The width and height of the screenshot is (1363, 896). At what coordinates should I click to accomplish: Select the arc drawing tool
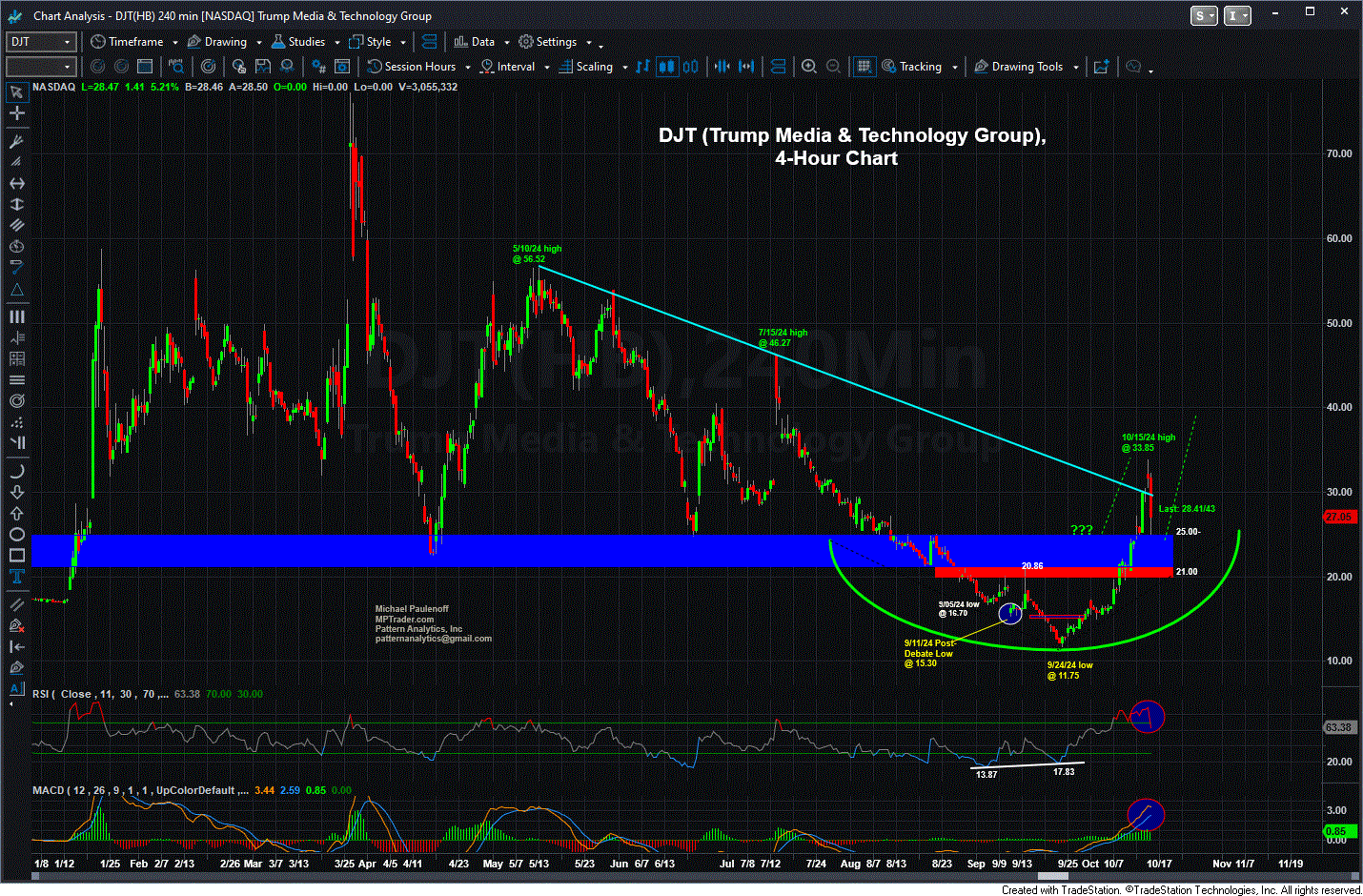[16, 471]
